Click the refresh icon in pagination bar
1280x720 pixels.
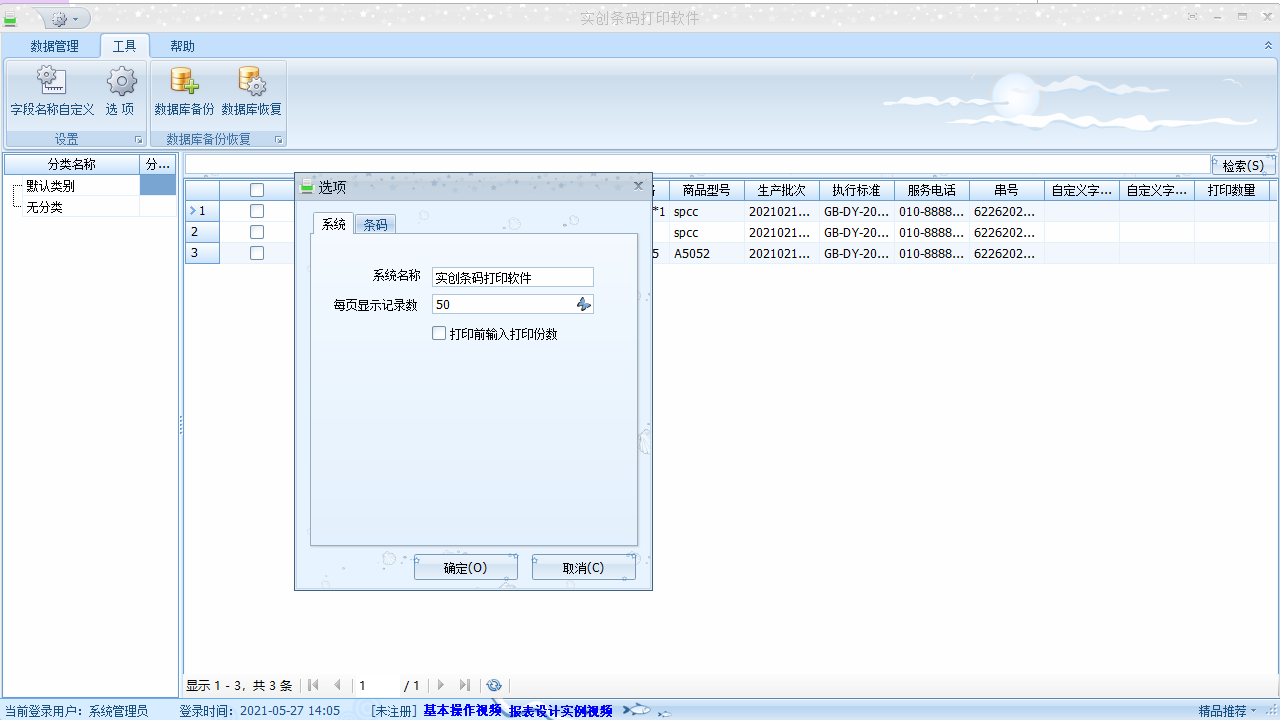[x=493, y=685]
